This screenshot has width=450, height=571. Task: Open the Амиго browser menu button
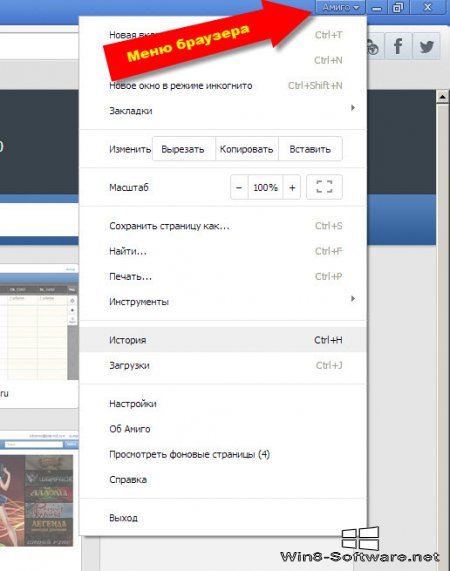(340, 7)
